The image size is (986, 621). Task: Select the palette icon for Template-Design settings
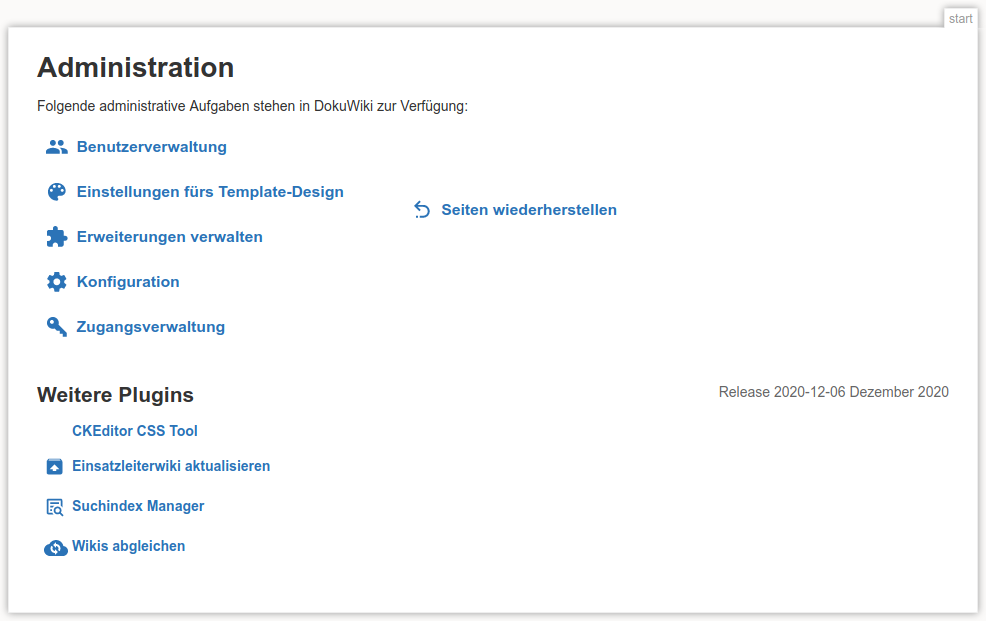[x=57, y=191]
